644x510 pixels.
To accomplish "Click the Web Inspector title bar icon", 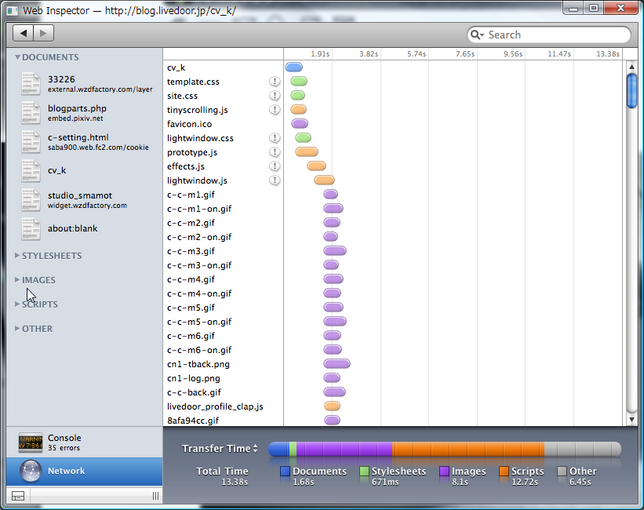I will [12, 10].
